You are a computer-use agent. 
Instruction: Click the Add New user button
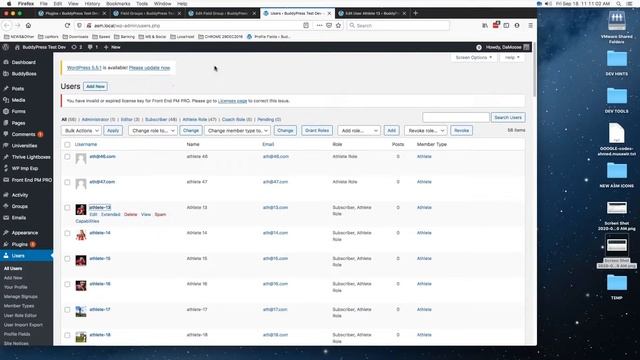(x=96, y=87)
